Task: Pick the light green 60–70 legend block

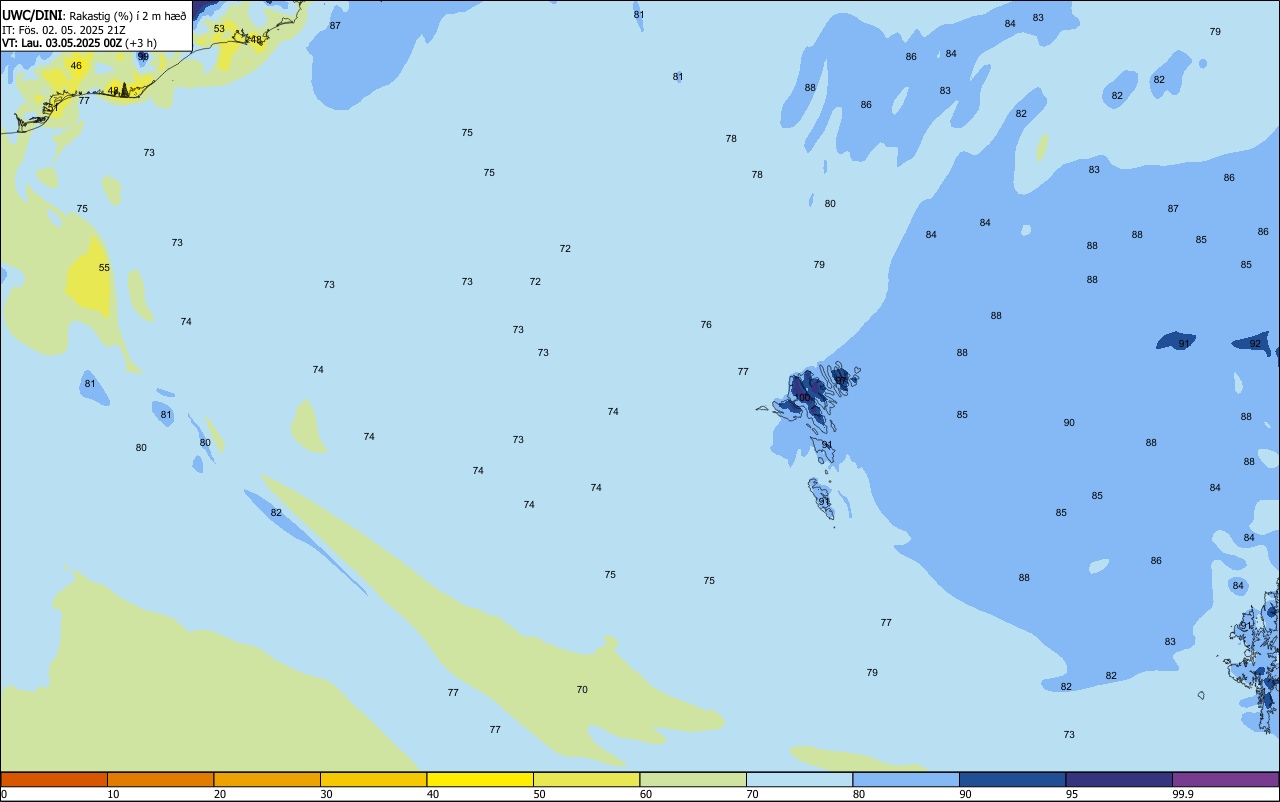Action: (693, 779)
